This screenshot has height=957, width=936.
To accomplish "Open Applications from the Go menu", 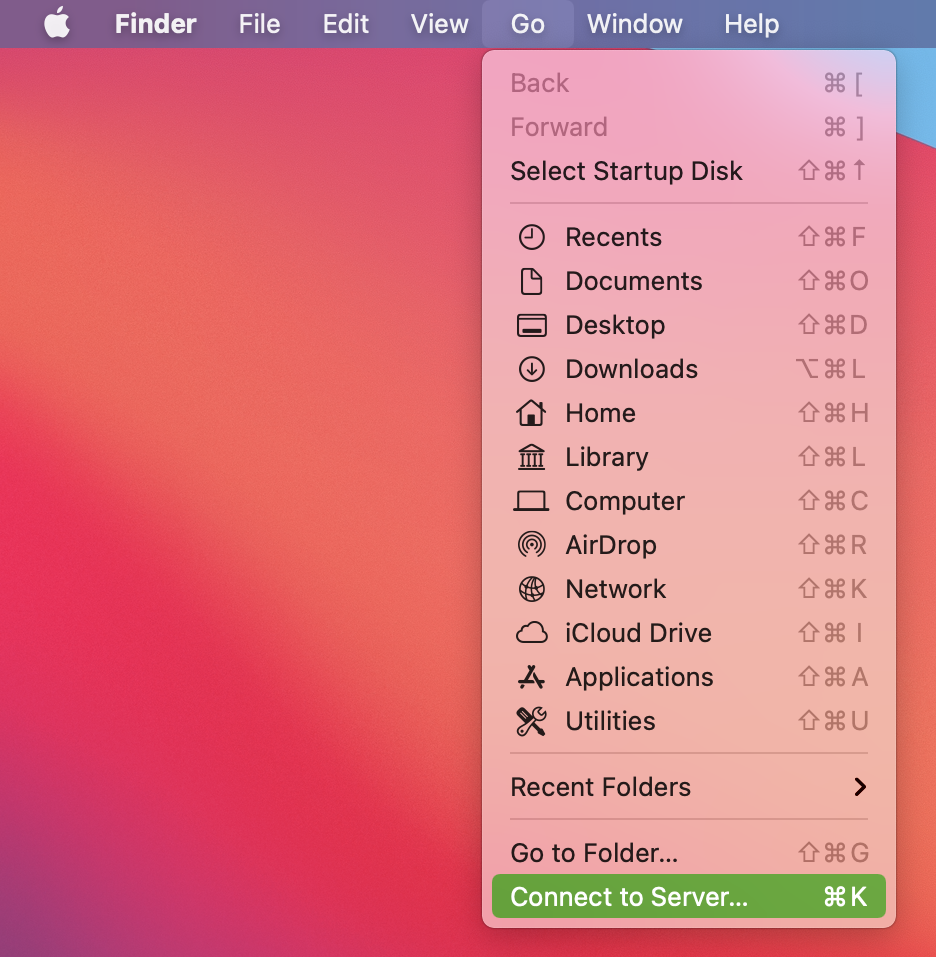I will point(639,677).
